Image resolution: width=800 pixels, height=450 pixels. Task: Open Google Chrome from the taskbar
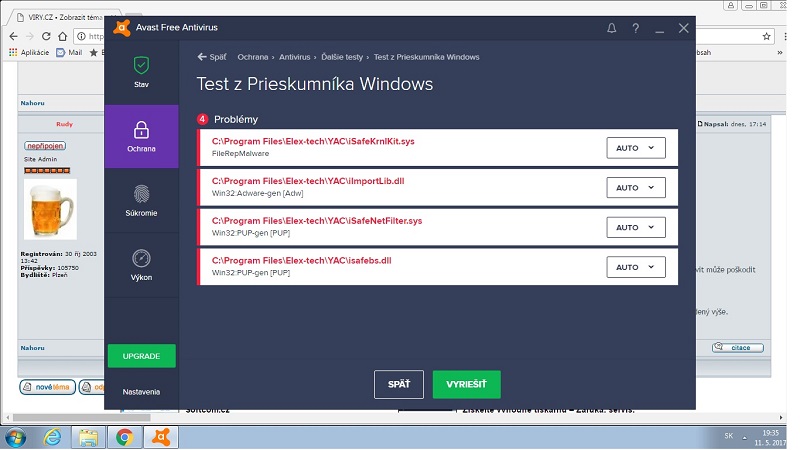[124, 436]
